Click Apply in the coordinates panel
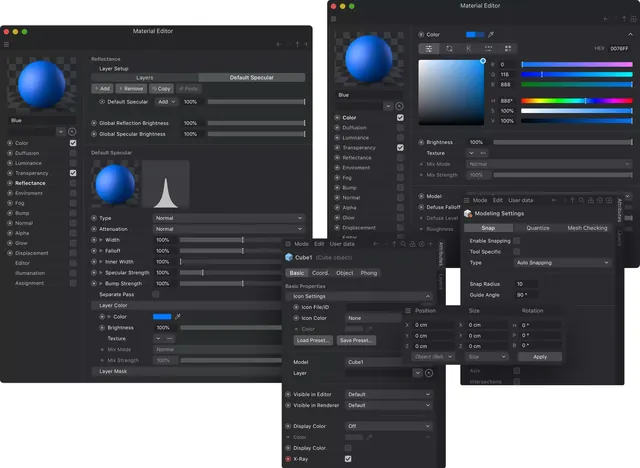 (540, 357)
